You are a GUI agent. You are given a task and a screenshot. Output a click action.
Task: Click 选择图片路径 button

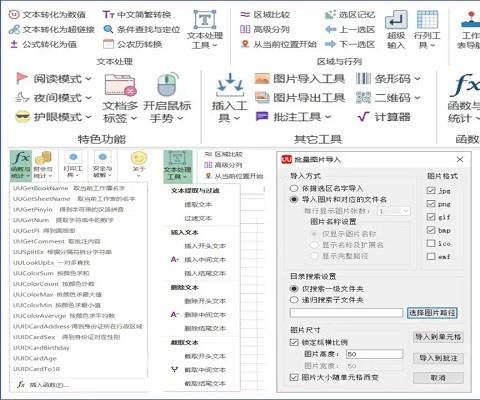pyautogui.click(x=432, y=313)
